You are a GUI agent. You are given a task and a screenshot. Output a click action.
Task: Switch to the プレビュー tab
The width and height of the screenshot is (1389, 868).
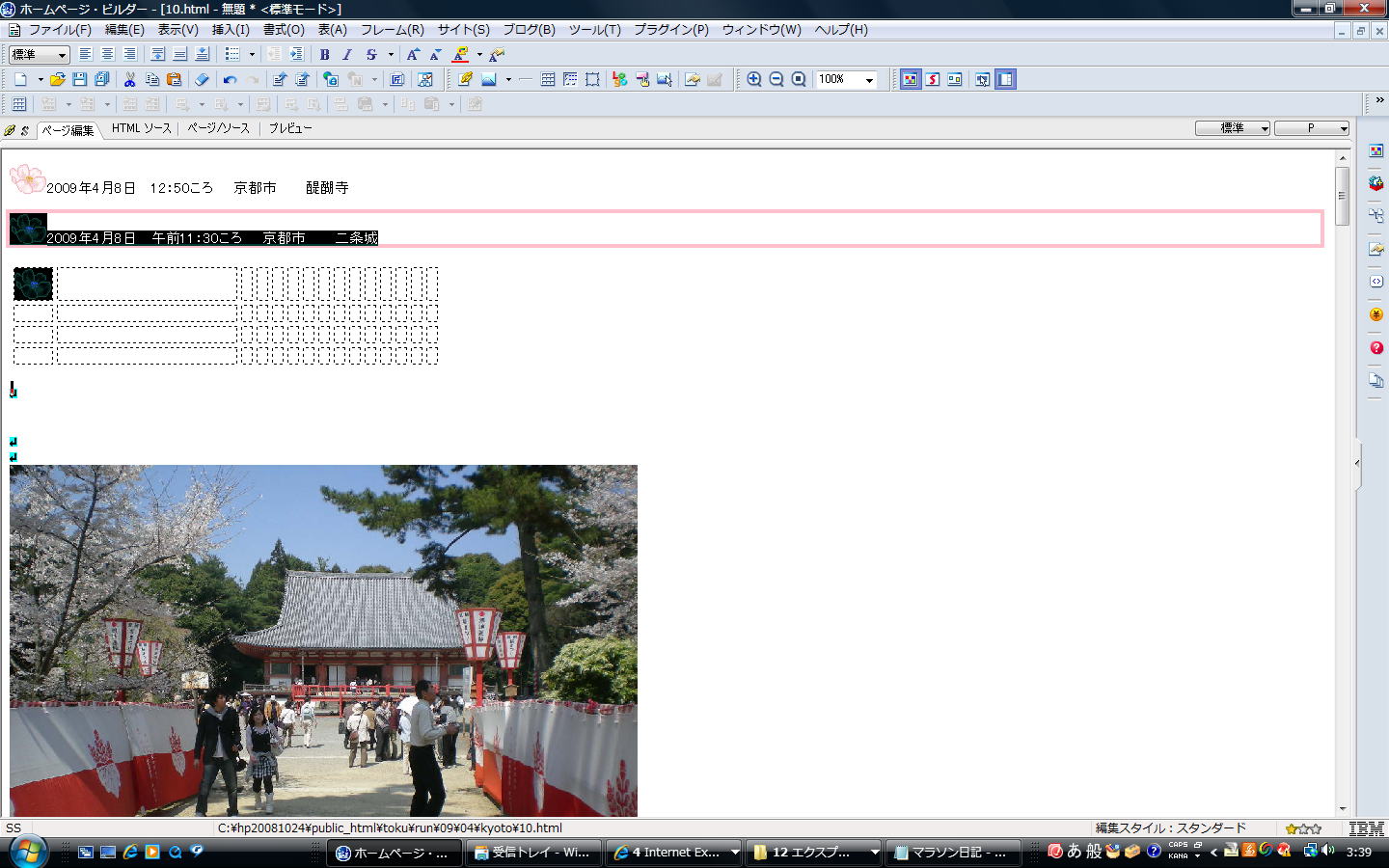[290, 128]
